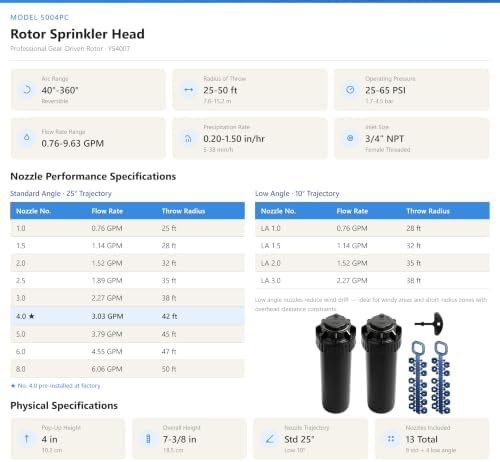
Task: Click the '25 ft' throw radius for nozzle 1.0
Action: (x=169, y=228)
